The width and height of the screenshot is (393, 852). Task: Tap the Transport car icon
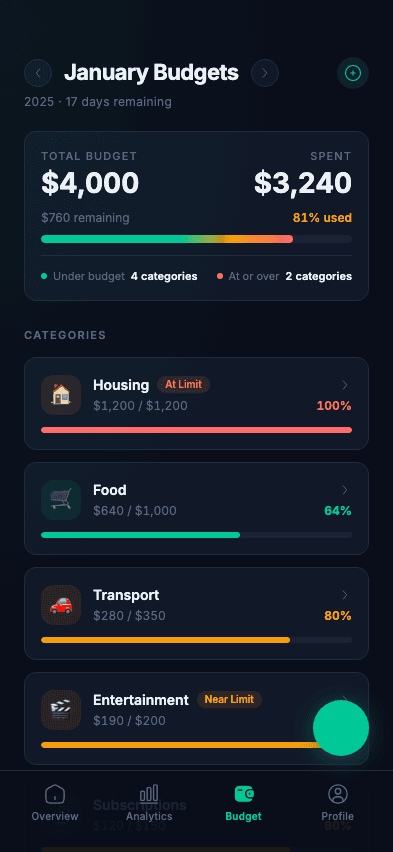(x=61, y=605)
